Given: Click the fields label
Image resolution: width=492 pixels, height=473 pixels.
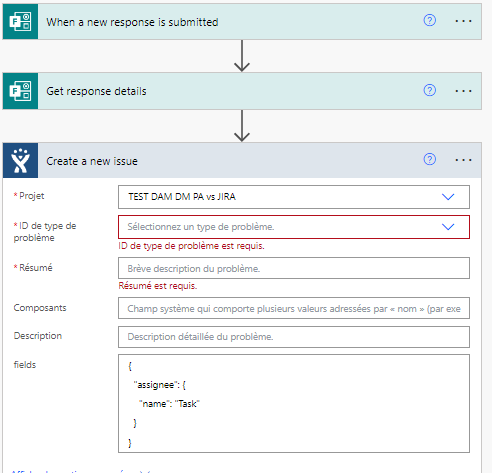Looking at the screenshot, I should (25, 365).
